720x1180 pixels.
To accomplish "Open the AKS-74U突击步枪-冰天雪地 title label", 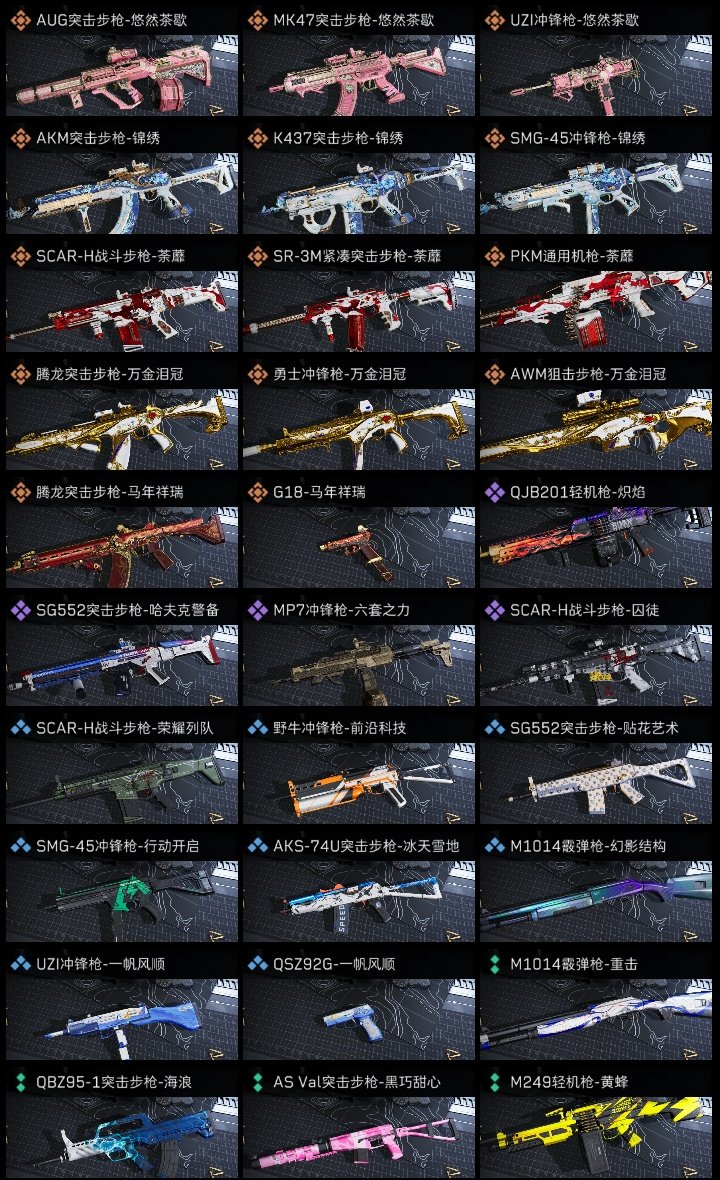I will tap(366, 846).
